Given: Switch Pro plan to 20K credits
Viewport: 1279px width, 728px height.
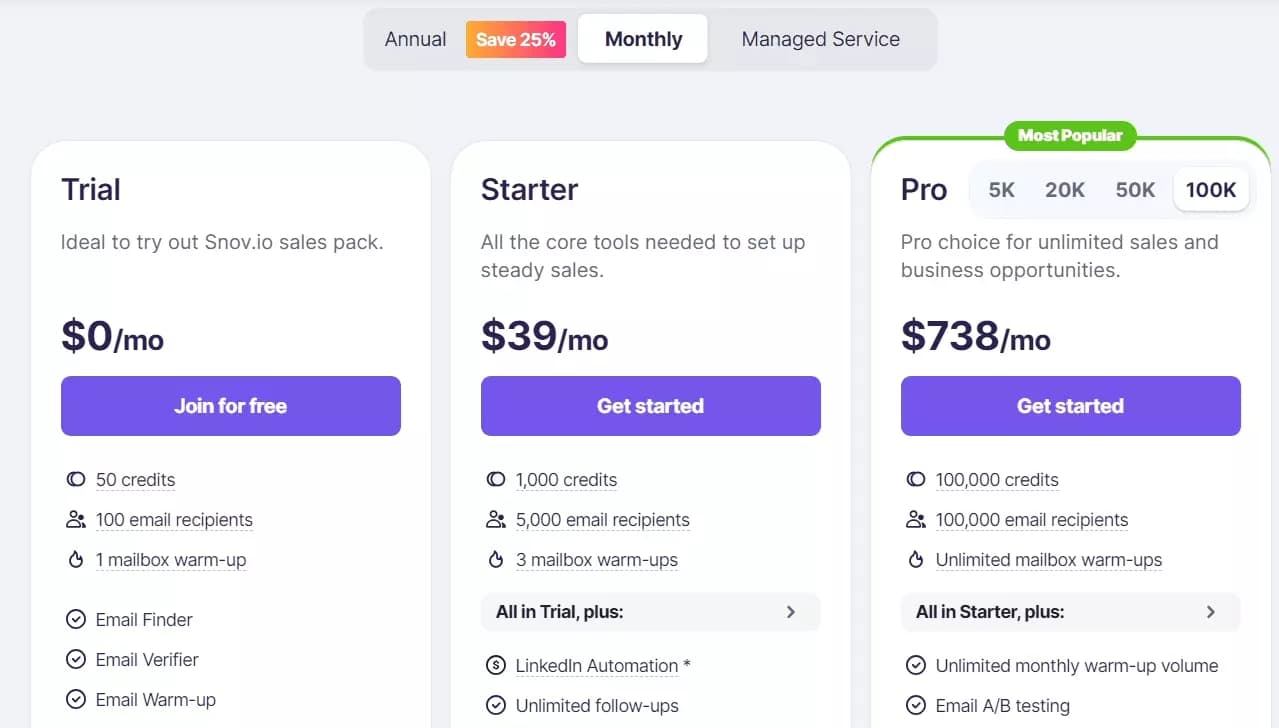Looking at the screenshot, I should tap(1065, 189).
